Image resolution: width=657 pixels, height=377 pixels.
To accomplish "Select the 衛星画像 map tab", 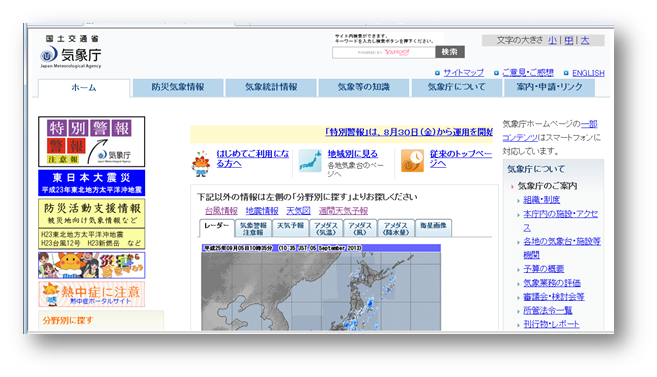I will [x=433, y=228].
